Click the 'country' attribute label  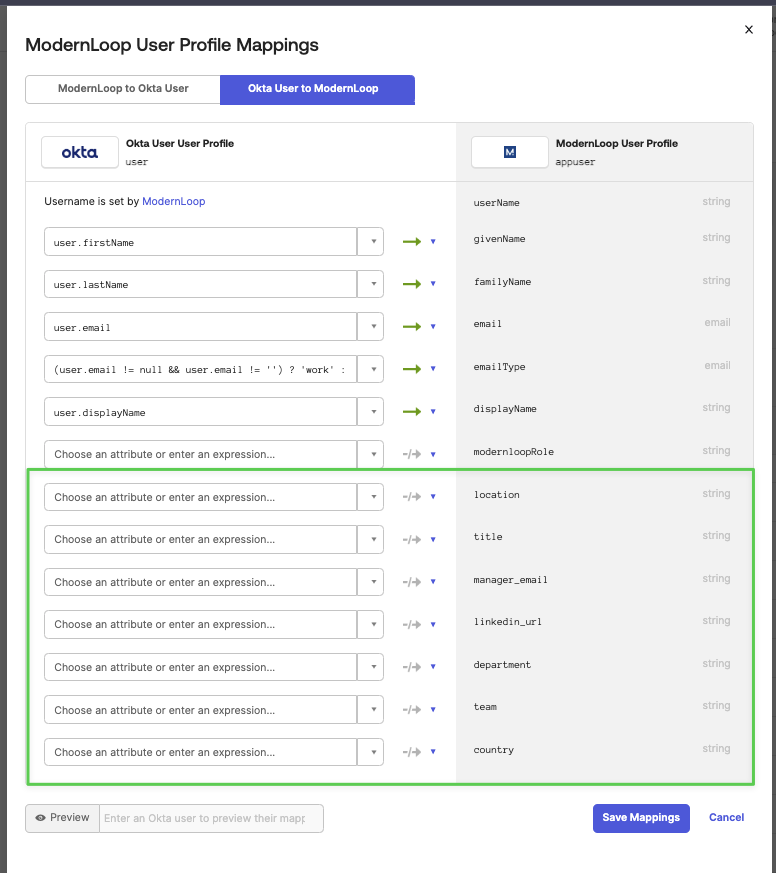(494, 750)
